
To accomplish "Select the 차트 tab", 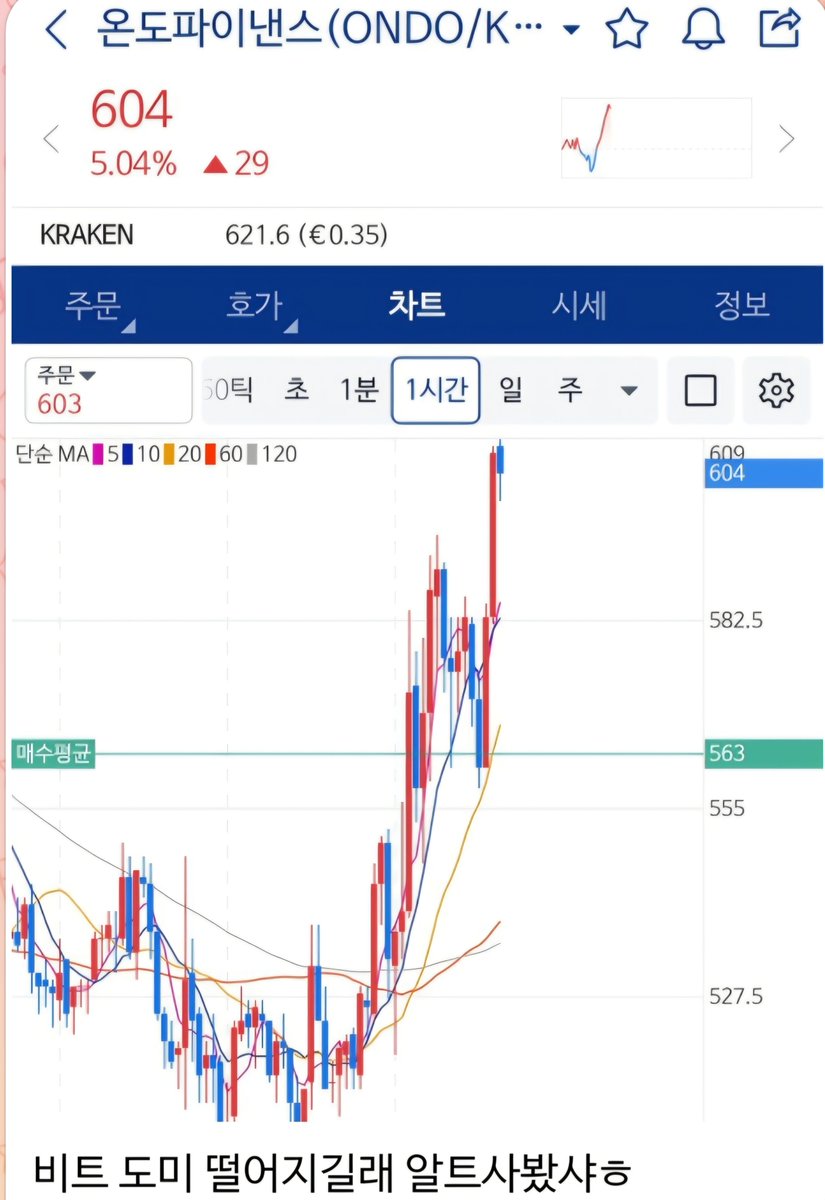I will (416, 305).
